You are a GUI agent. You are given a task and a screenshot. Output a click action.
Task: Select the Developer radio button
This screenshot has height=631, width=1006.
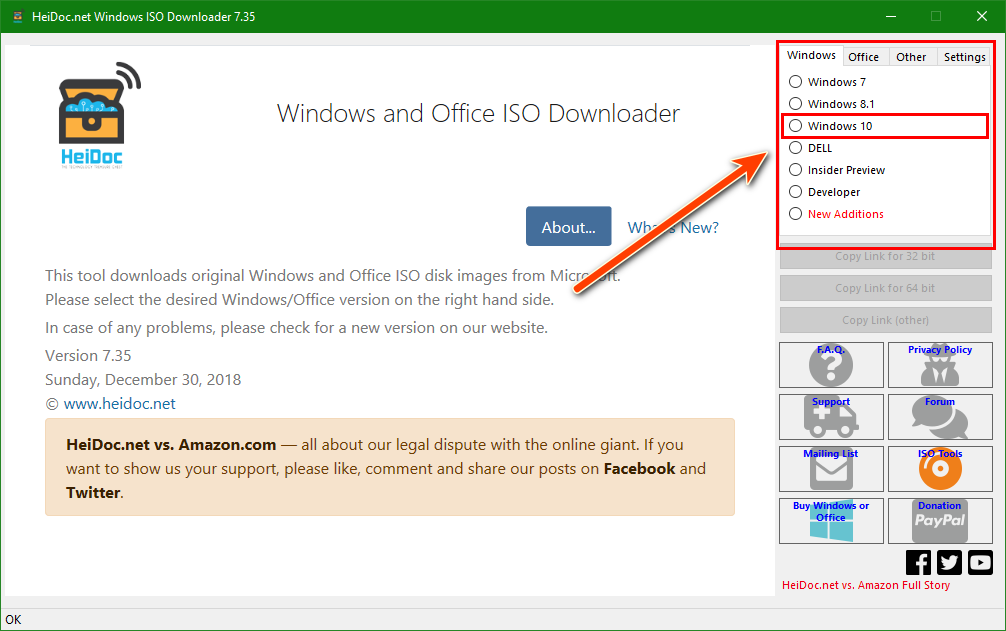[796, 191]
